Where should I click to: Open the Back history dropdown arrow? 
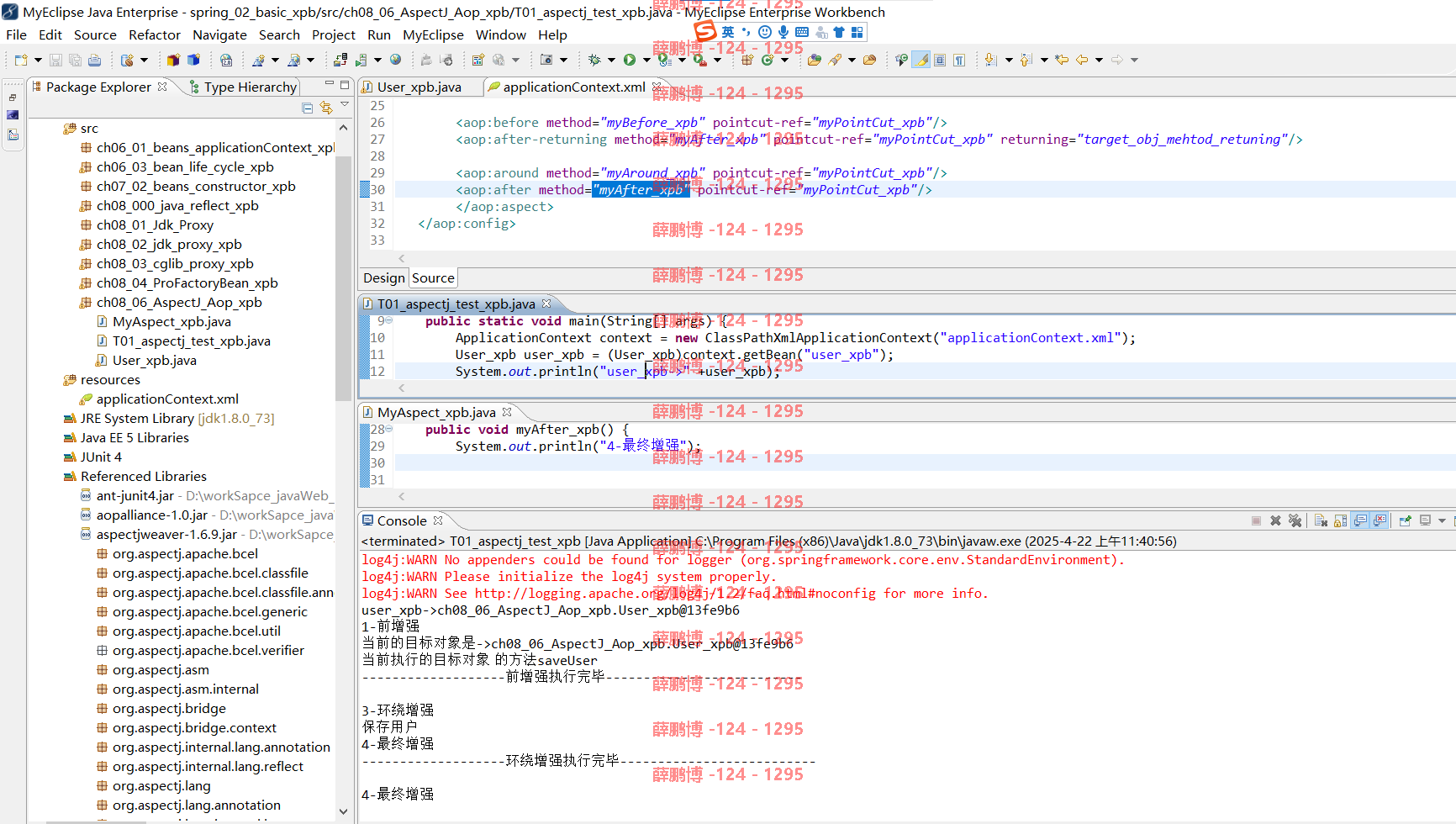click(1099, 60)
